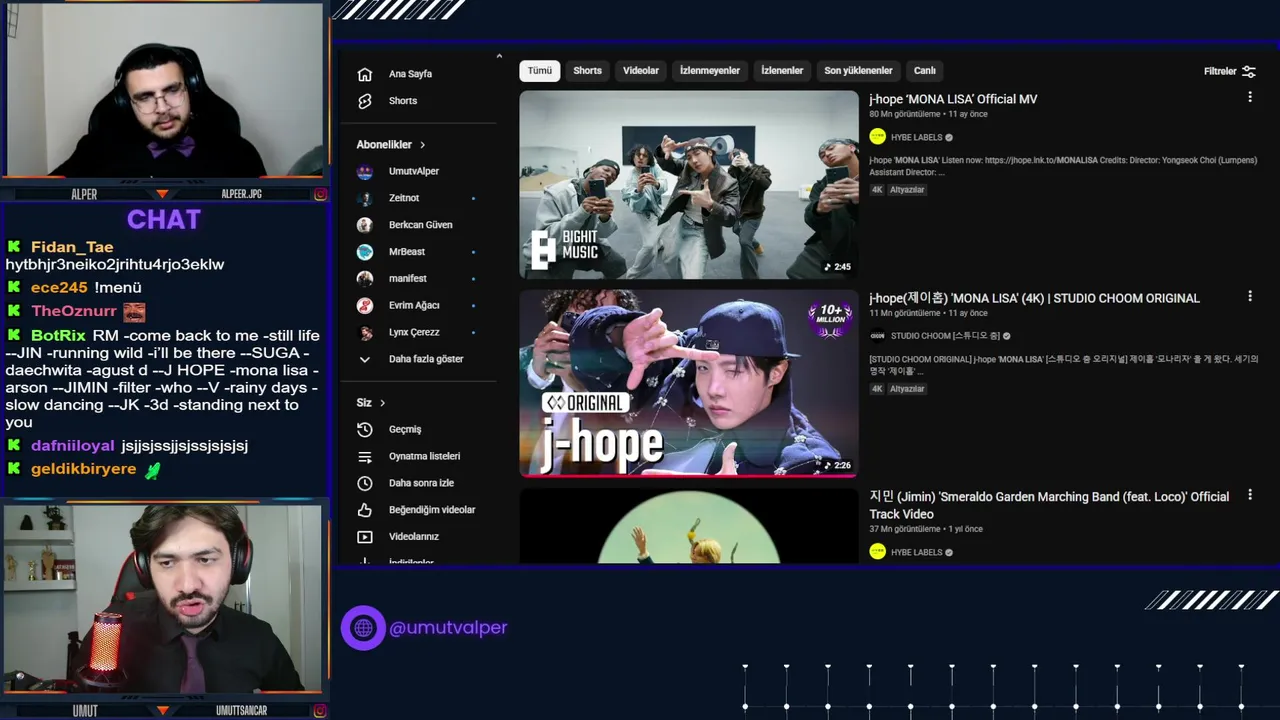Image resolution: width=1280 pixels, height=720 pixels.
Task: Open Videolarınız play icon
Action: (x=365, y=537)
